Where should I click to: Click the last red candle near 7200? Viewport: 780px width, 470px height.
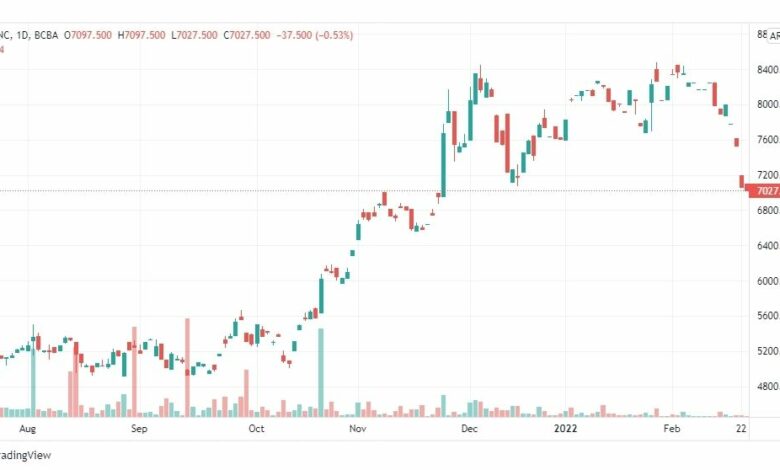pos(742,182)
